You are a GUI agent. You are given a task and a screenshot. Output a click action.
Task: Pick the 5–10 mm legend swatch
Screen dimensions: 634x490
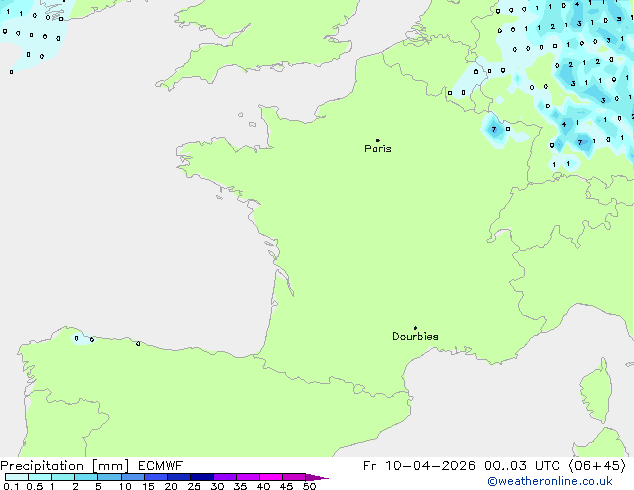[109, 477]
